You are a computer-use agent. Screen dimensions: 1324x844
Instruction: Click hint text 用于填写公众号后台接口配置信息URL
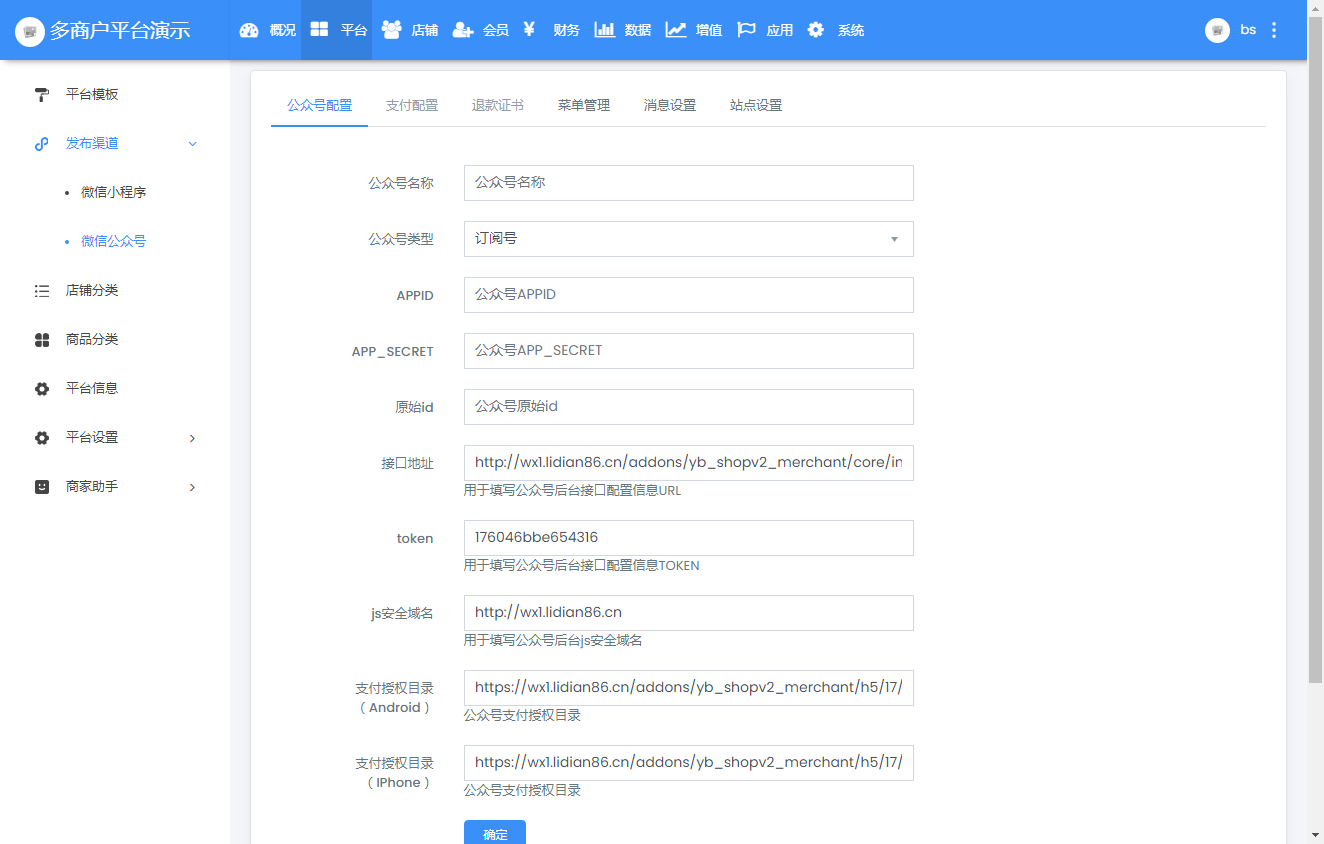[x=572, y=491]
